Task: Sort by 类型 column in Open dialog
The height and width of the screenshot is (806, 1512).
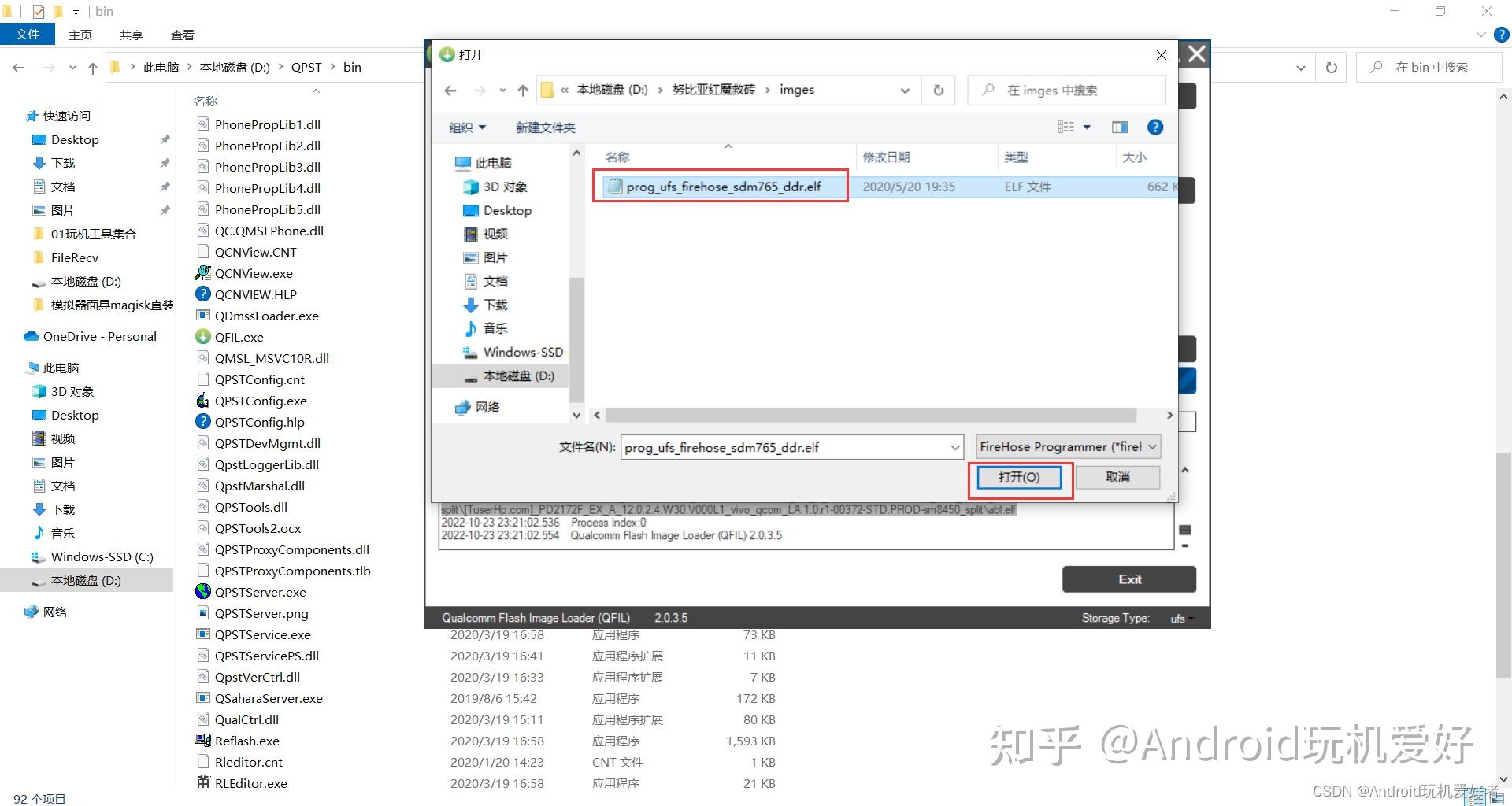Action: pyautogui.click(x=1055, y=157)
